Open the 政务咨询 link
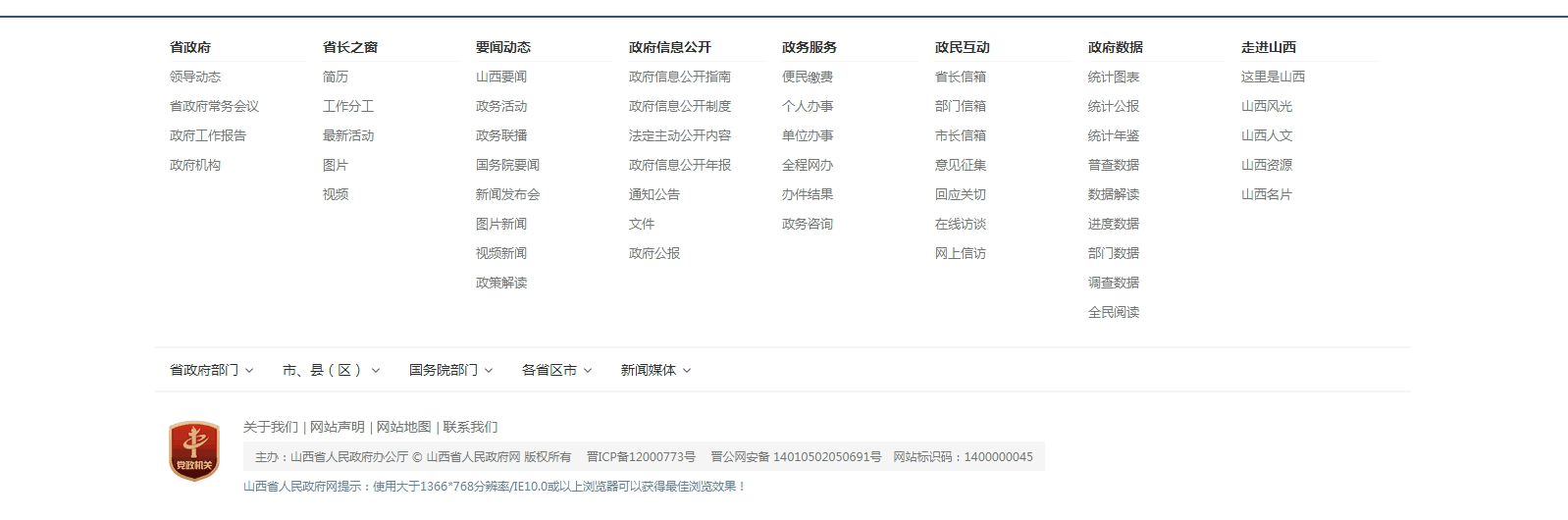 click(x=808, y=224)
